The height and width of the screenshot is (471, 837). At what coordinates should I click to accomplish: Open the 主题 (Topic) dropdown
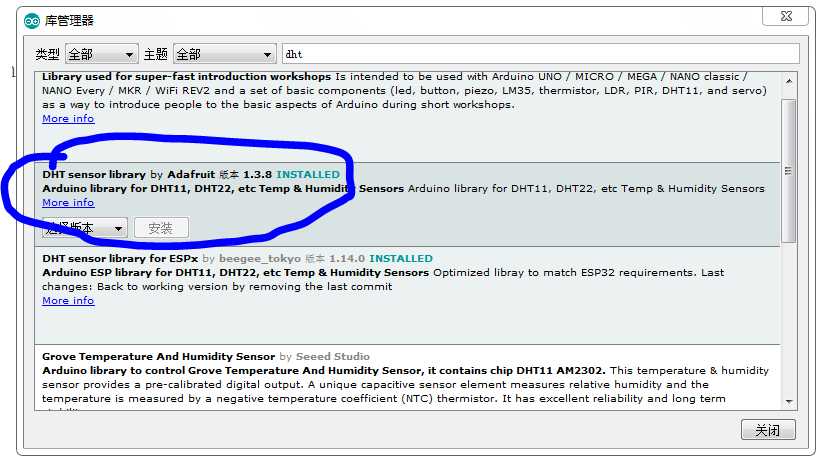point(225,54)
